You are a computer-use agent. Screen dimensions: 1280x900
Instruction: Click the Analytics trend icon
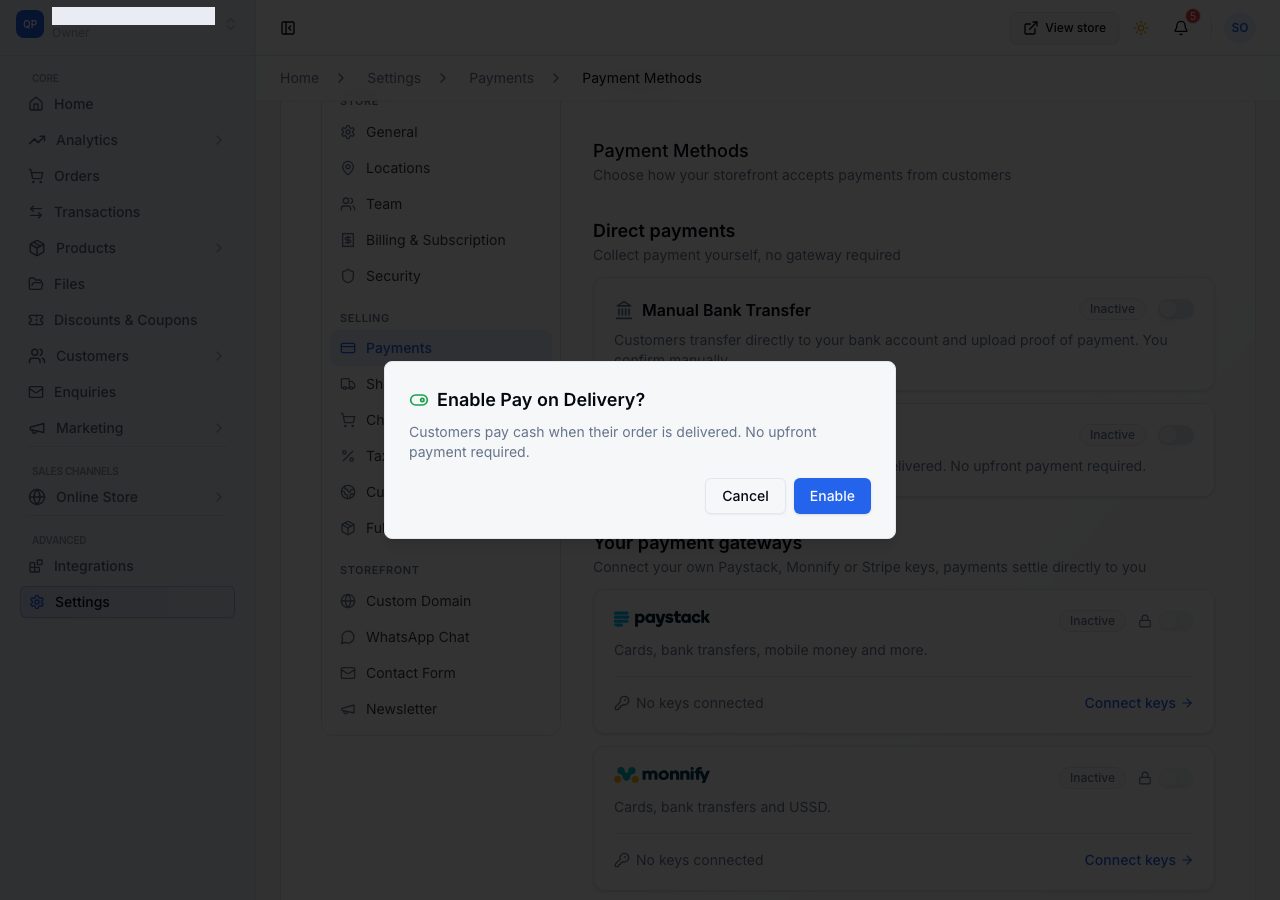pyautogui.click(x=37, y=140)
